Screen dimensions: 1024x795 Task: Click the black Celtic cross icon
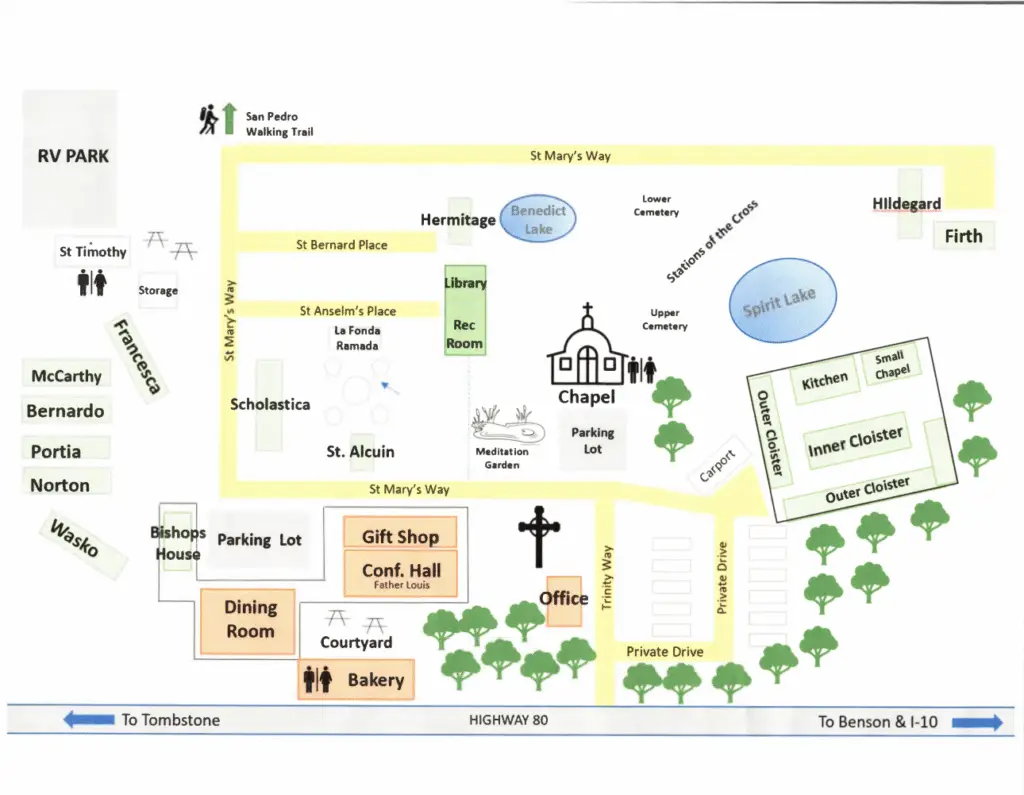541,534
